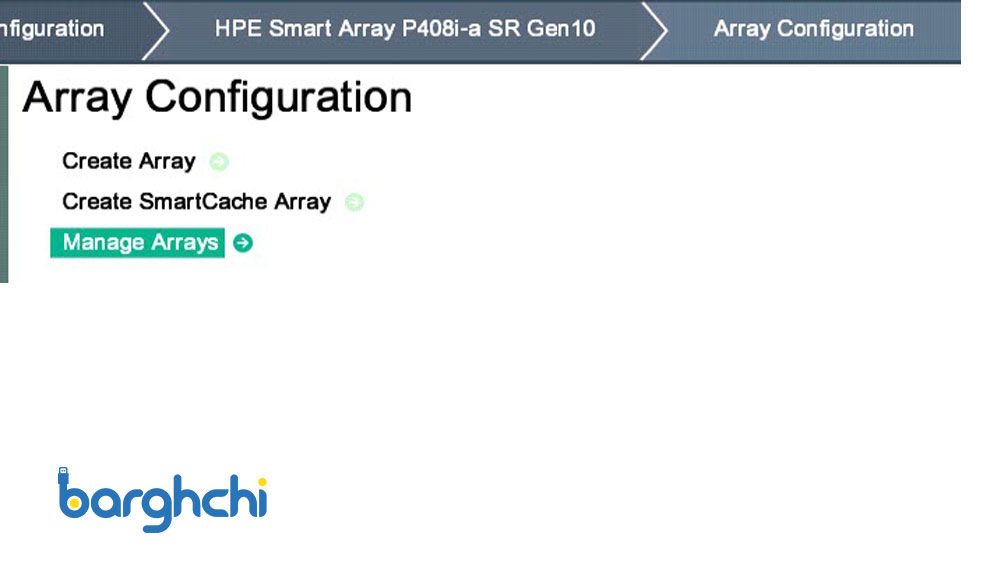Click the arrow icon beside Create Array

(x=219, y=161)
